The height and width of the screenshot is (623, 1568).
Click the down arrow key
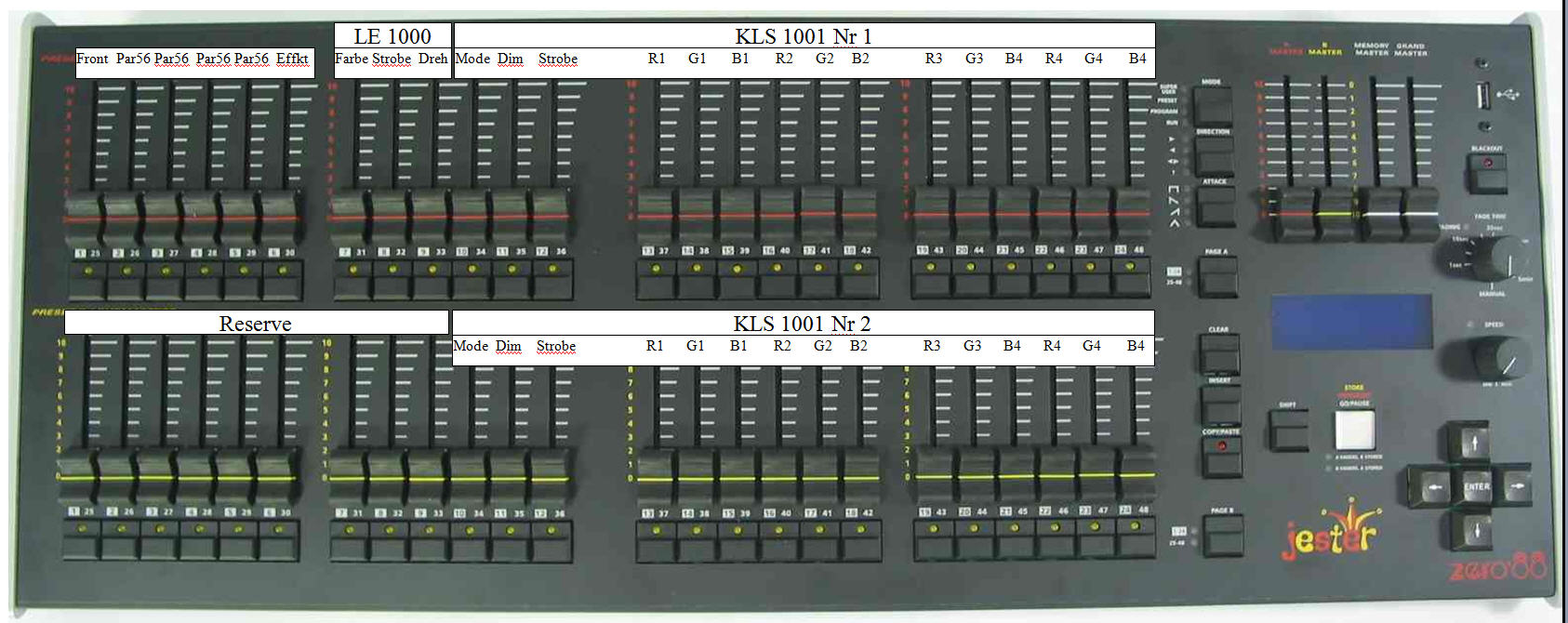[1474, 532]
